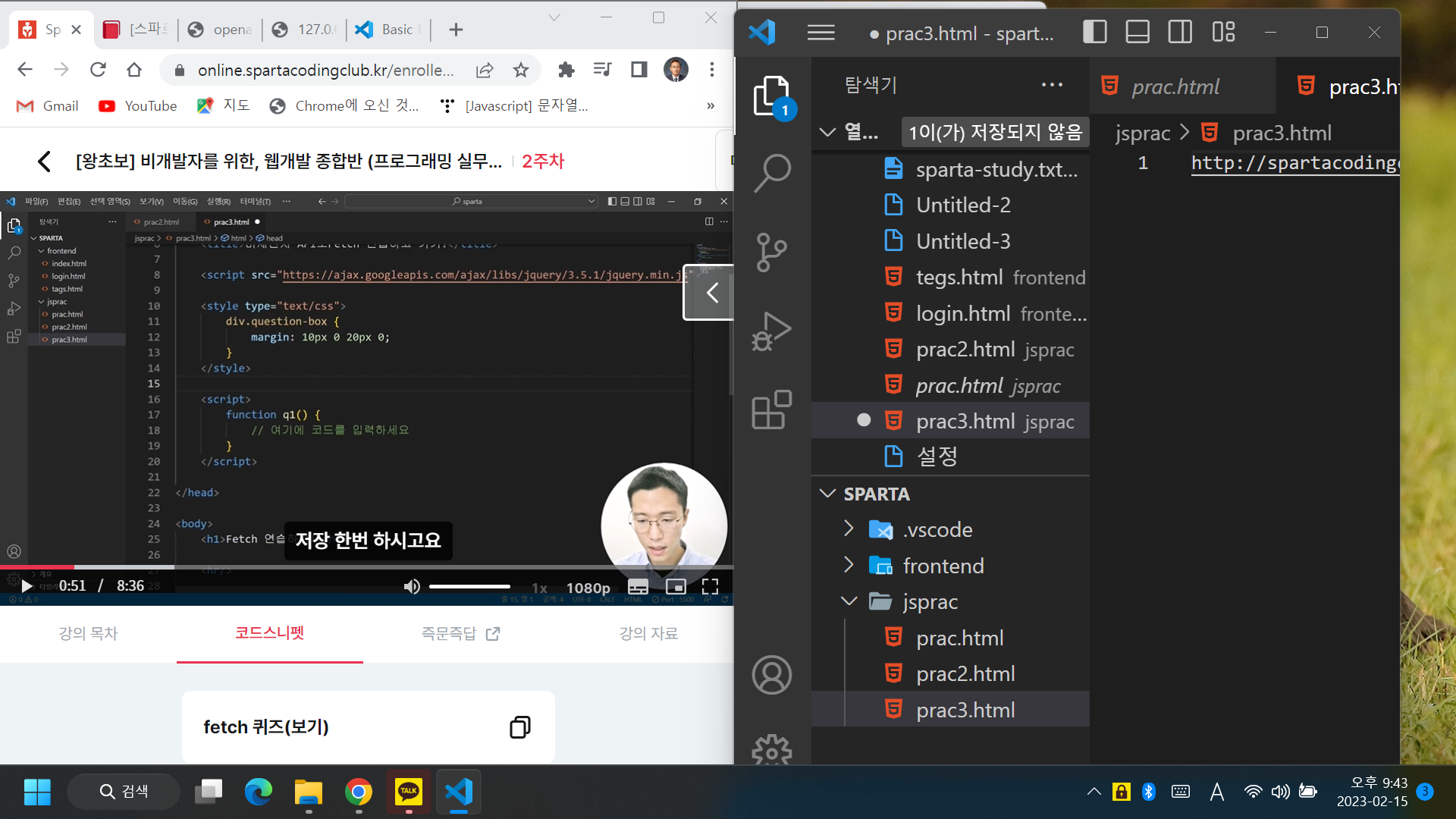Click jsprac breadcrumb in editor
The image size is (1456, 819).
[1143, 133]
